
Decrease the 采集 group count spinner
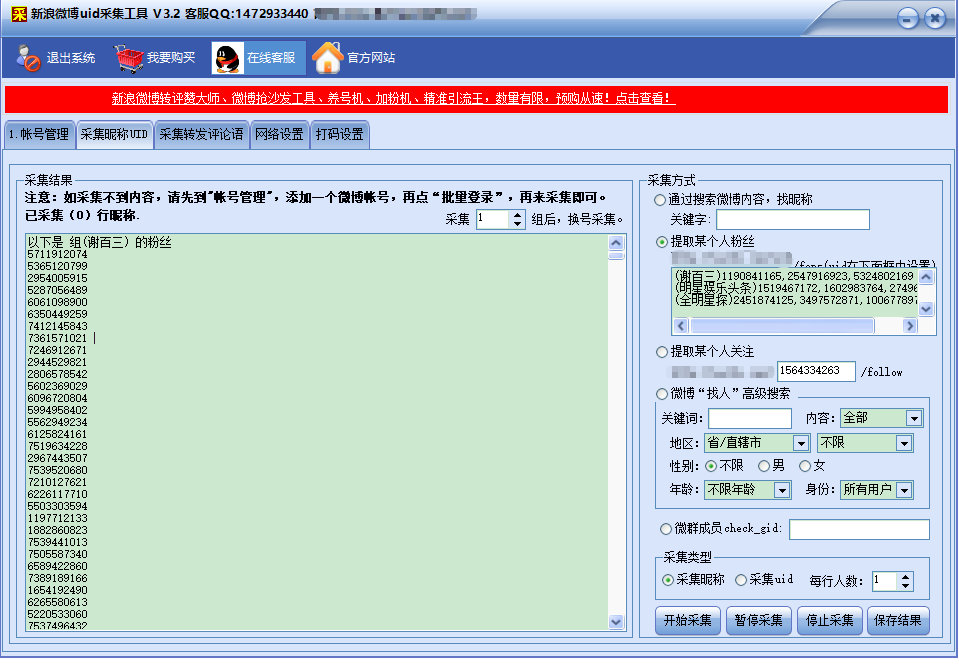517,224
